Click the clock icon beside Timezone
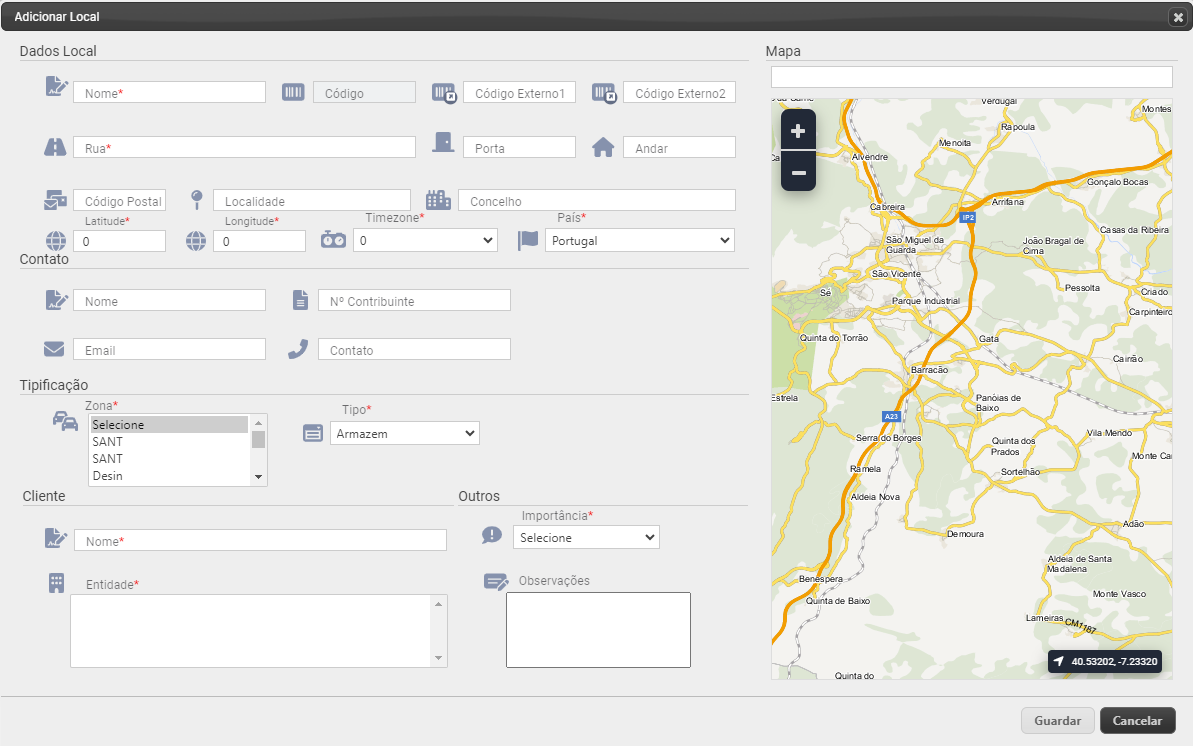1193x746 pixels. (333, 240)
